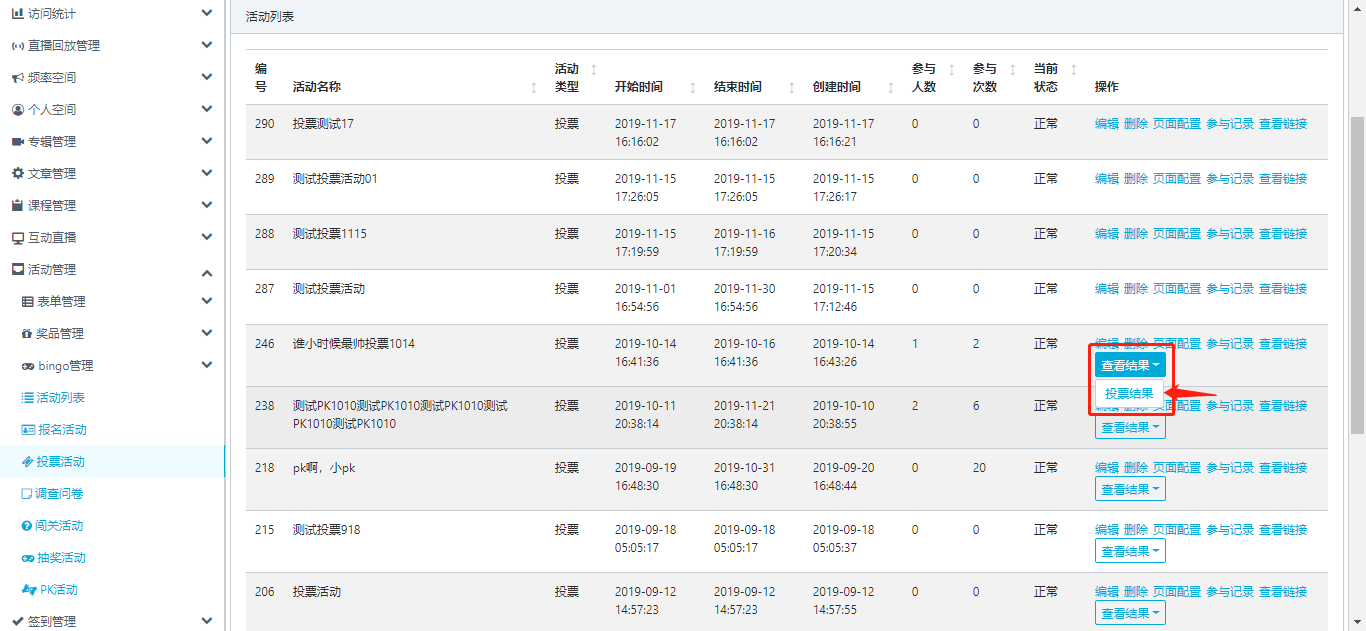
Task: Click the 直播回放管理 broadcast icon
Action: 17,46
